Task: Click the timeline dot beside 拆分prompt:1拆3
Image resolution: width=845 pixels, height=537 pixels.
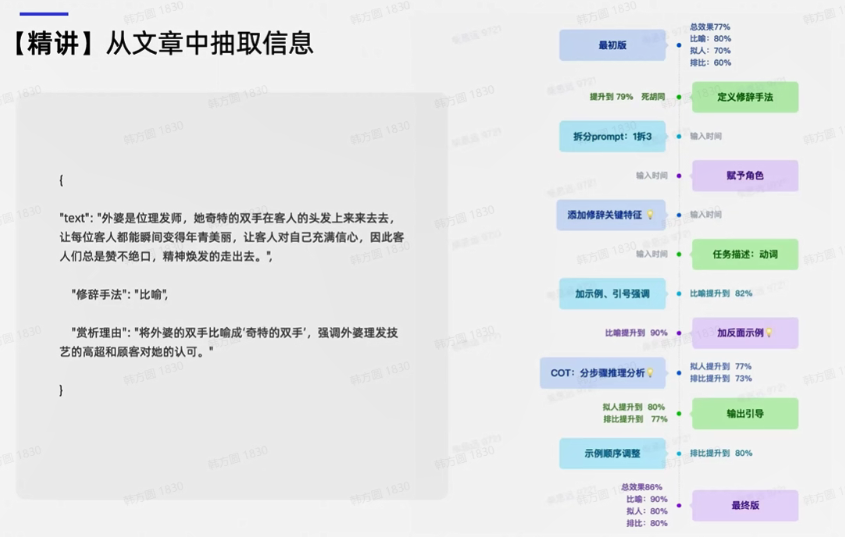Action: 679,136
